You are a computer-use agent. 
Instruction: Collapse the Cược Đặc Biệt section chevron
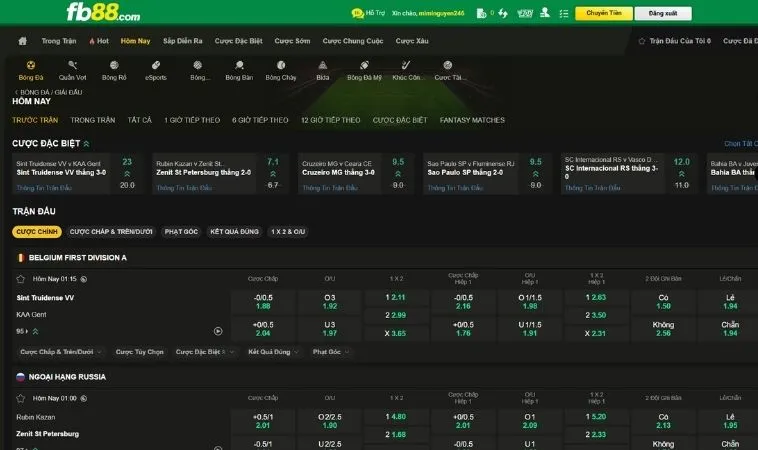86,144
